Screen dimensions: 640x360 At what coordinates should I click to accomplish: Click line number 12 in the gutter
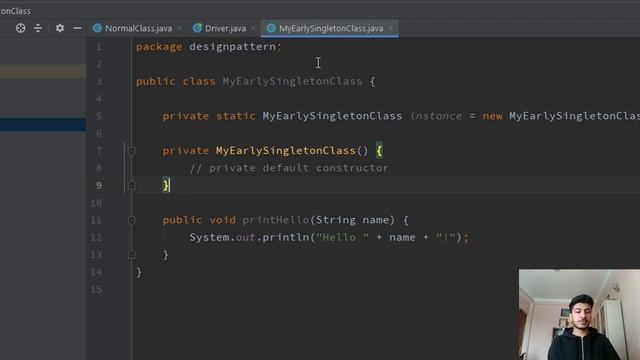(x=96, y=238)
